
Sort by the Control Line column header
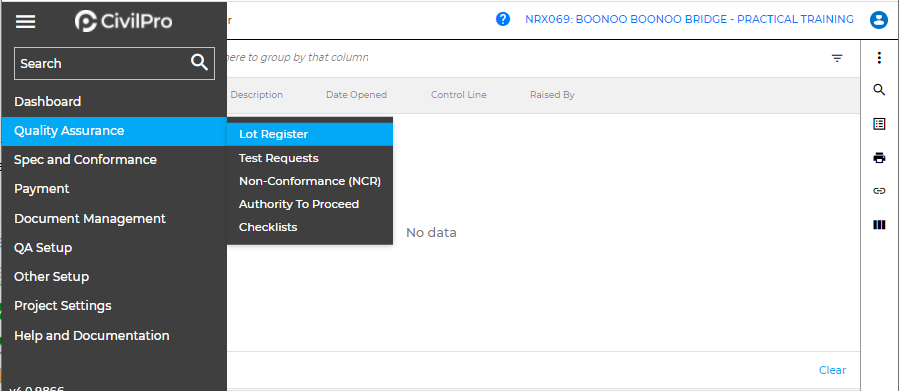(x=459, y=95)
